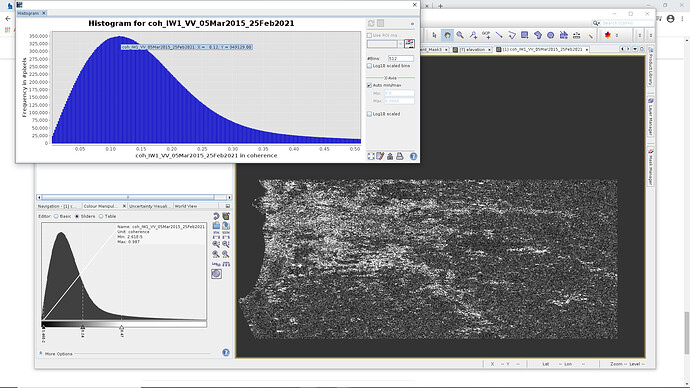Click the red star toolbar icon
The image size is (690, 388).
click(608, 35)
